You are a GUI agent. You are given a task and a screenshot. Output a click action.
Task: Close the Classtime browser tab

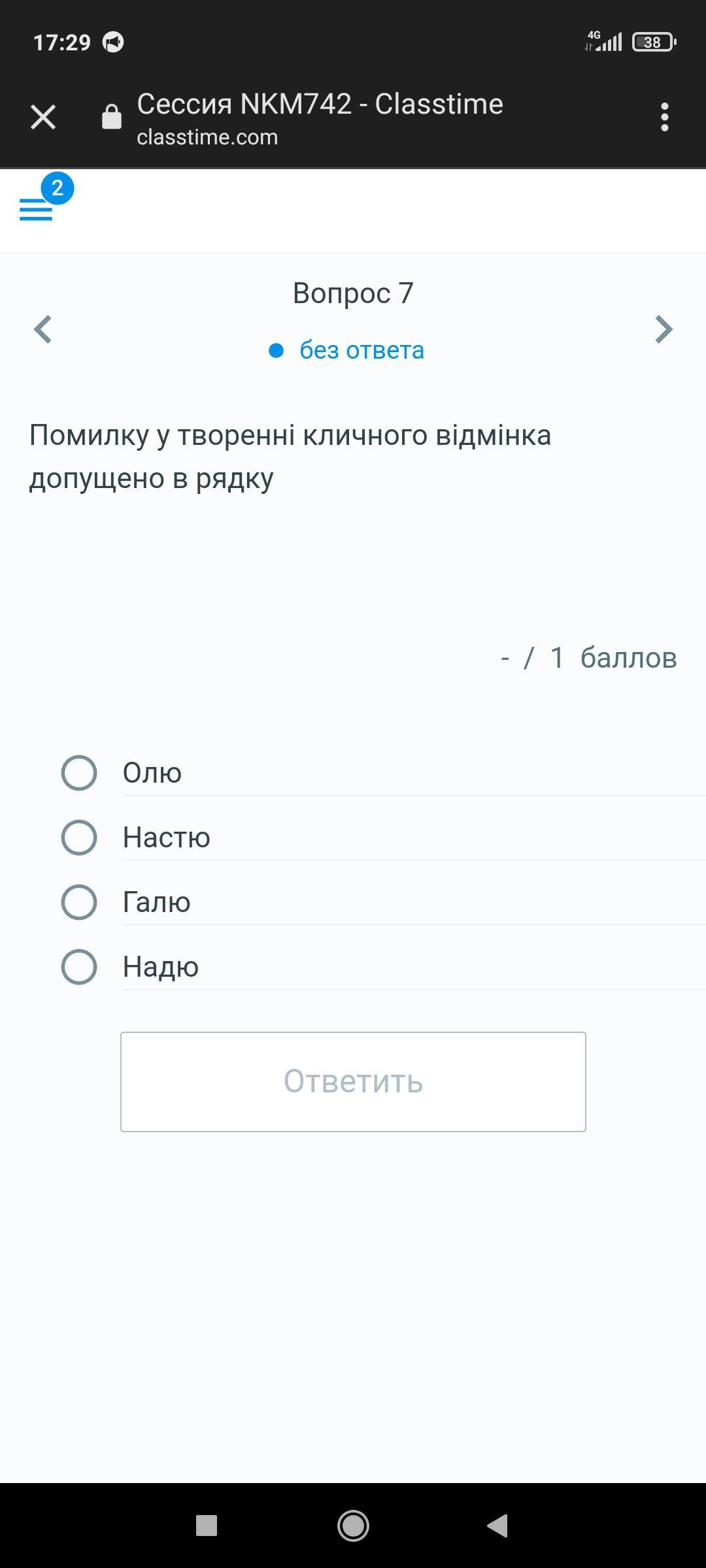43,118
